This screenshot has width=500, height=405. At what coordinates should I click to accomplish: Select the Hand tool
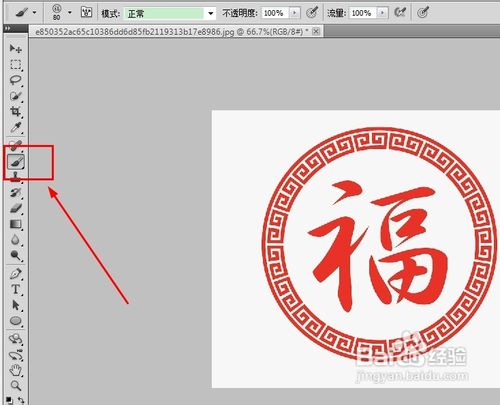[15, 370]
